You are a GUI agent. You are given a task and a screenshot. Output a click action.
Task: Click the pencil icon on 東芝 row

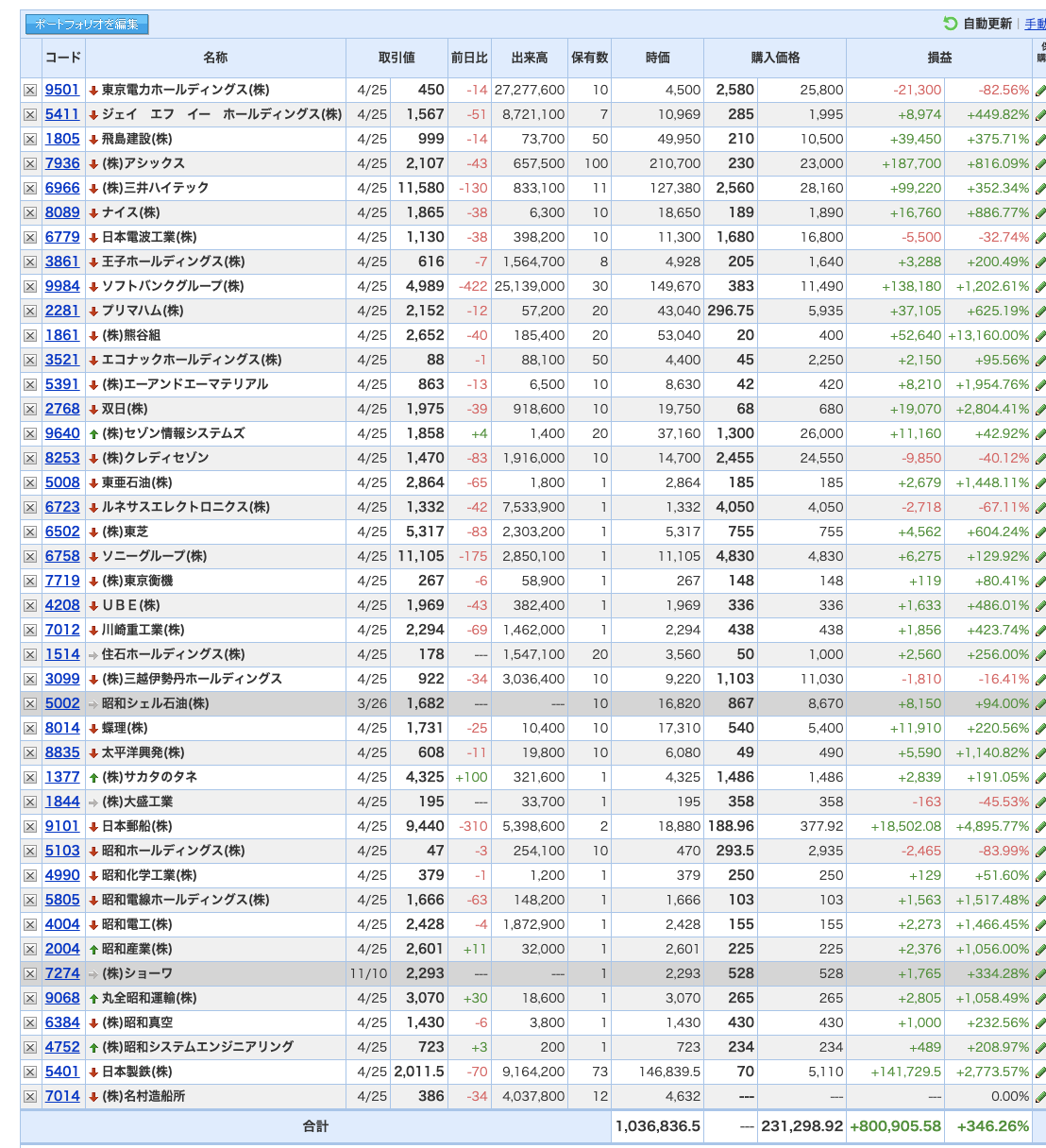pyautogui.click(x=1040, y=532)
